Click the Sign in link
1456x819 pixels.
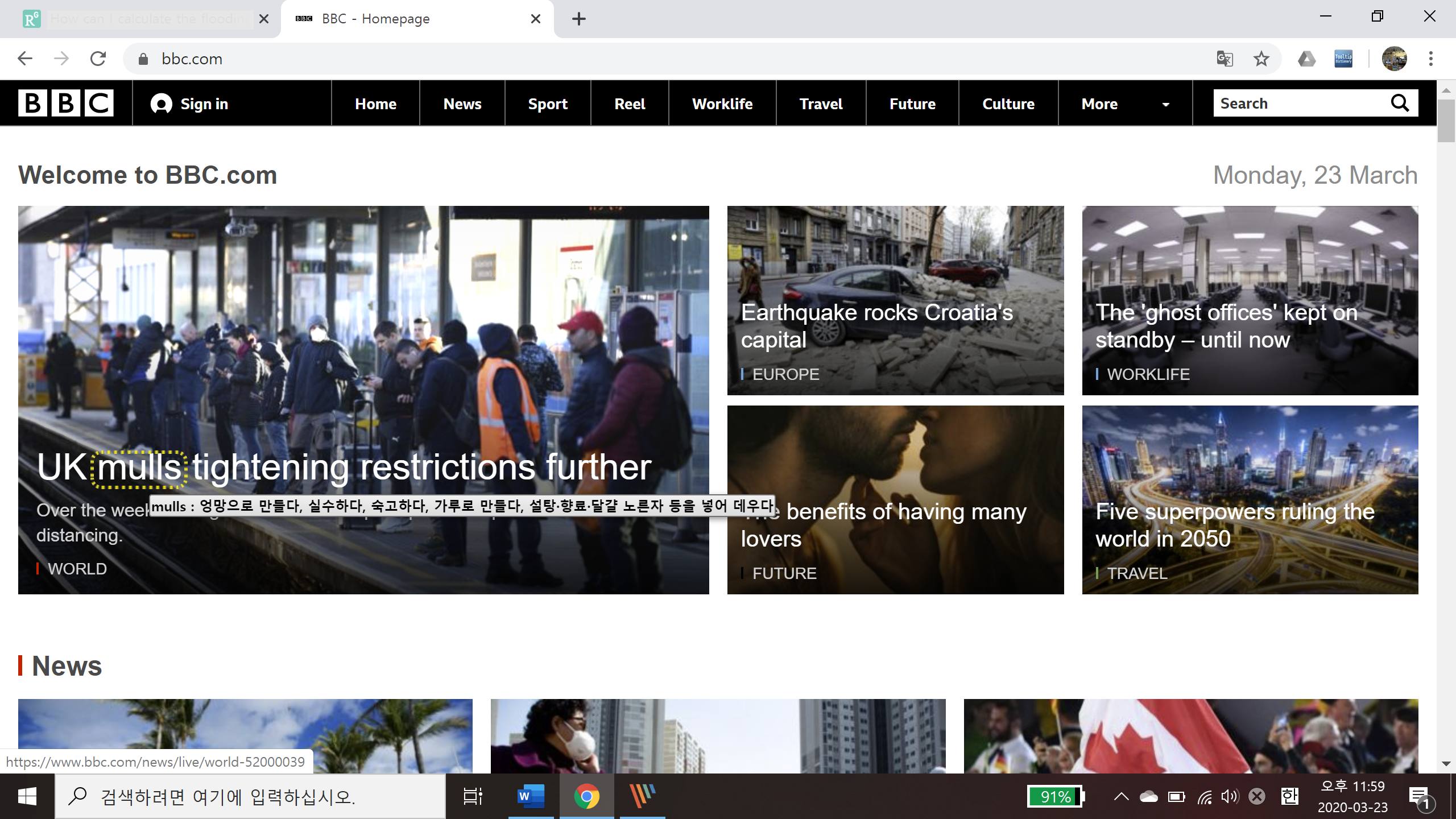point(190,104)
